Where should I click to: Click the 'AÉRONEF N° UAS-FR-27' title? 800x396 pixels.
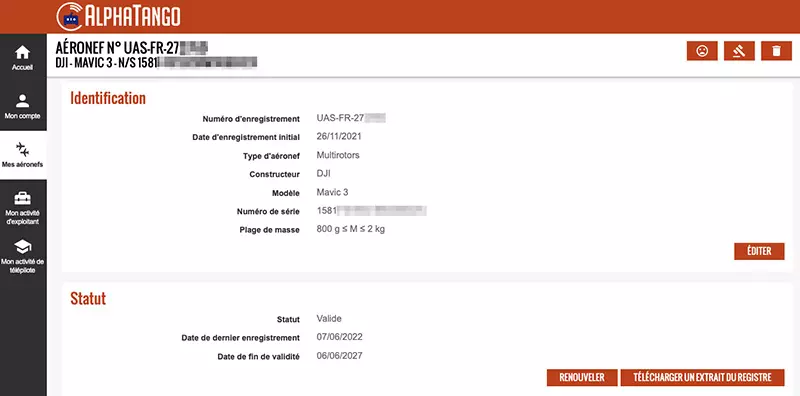117,48
